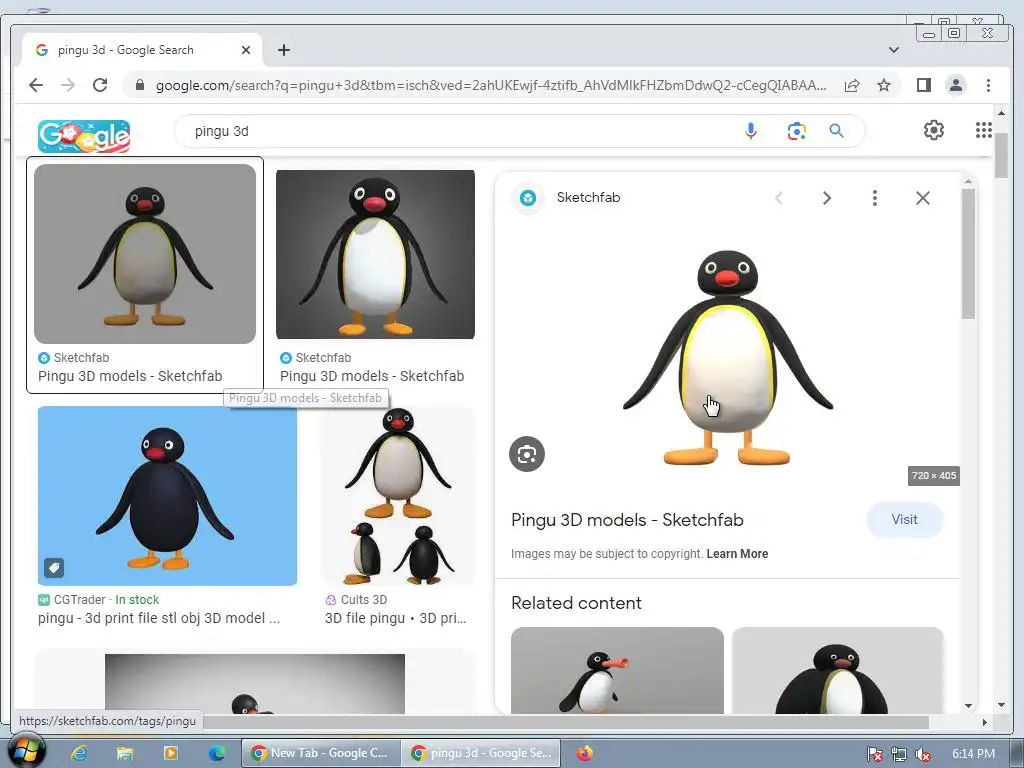Reload the Google search page
This screenshot has height=768, width=1024.
100,85
